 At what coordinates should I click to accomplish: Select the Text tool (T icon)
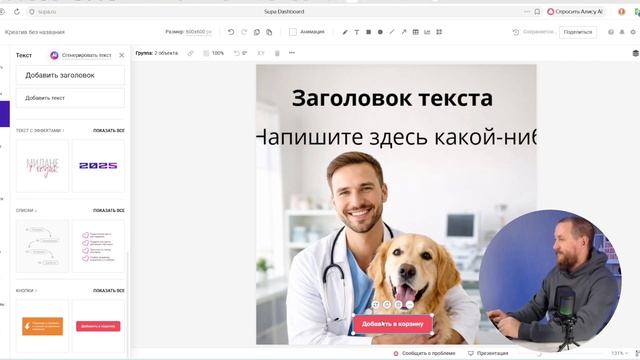(357, 32)
